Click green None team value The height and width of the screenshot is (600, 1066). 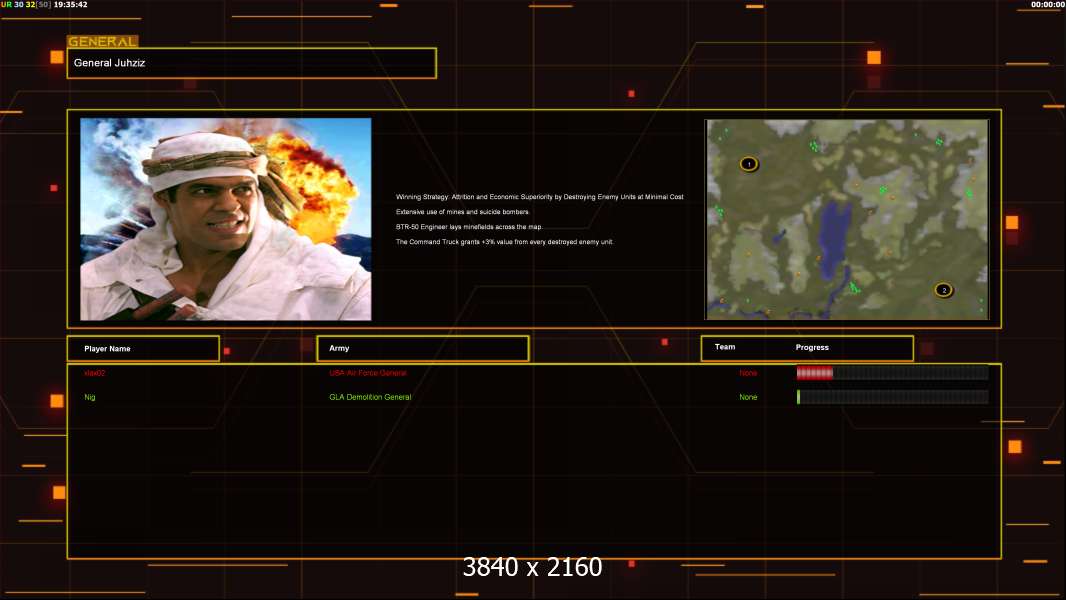[748, 398]
